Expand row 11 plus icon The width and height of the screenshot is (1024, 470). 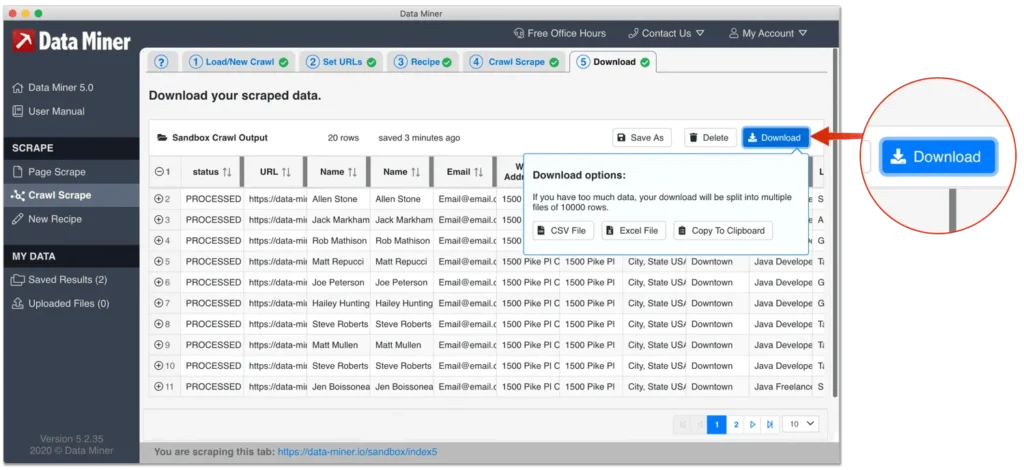point(159,386)
